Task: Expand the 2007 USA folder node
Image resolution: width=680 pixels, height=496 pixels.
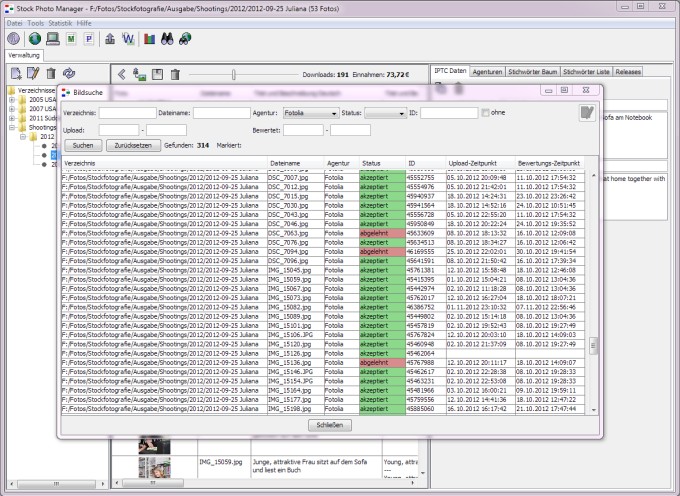Action: click(12, 109)
